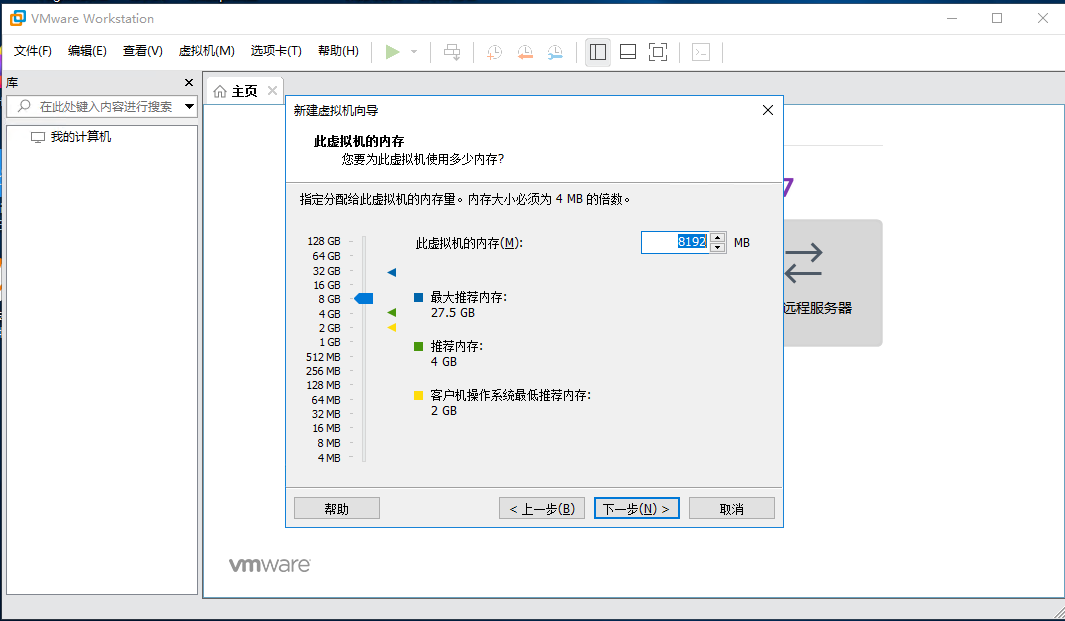This screenshot has height=621, width=1065.
Task: Click the 此虚拟机的内存(M) label
Action: pyautogui.click(x=469, y=243)
